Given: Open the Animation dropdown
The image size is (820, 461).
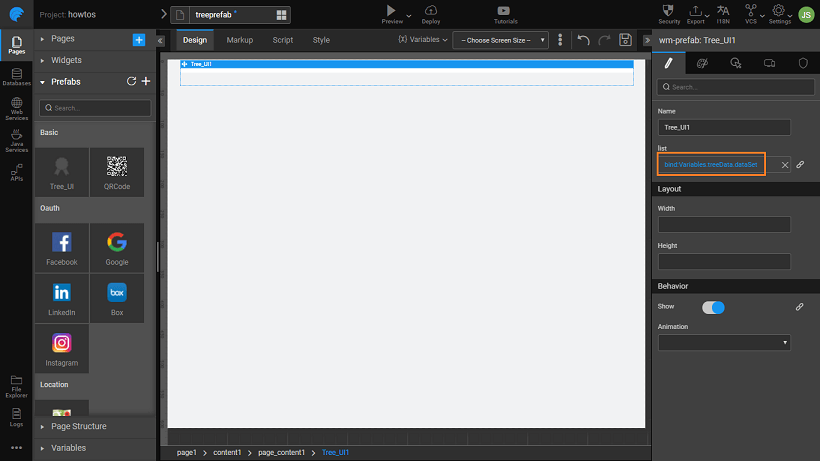Looking at the screenshot, I should 724,342.
